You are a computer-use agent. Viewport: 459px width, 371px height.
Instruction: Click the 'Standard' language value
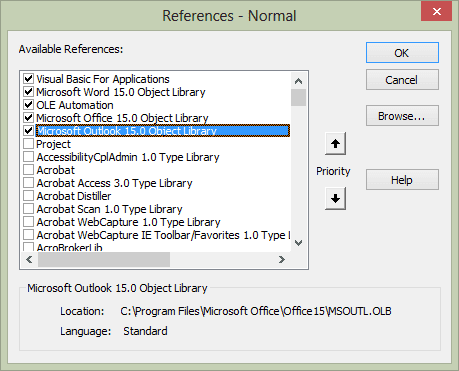coord(145,331)
